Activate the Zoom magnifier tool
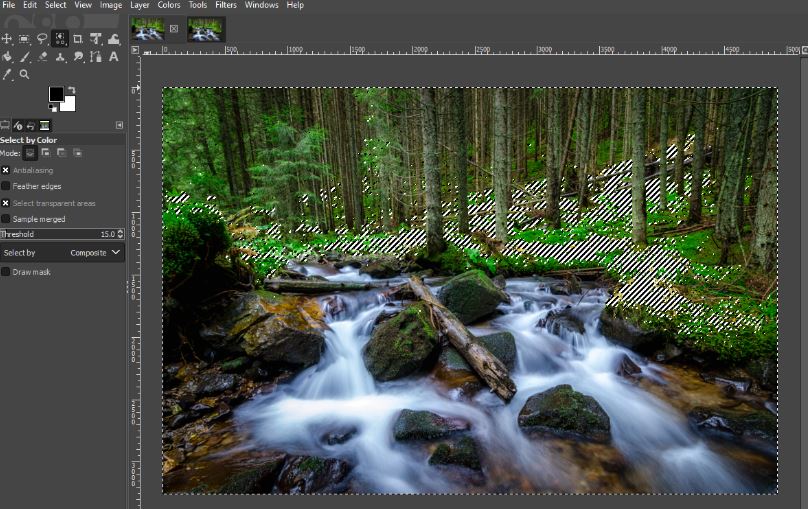The height and width of the screenshot is (509, 808). click(x=24, y=74)
